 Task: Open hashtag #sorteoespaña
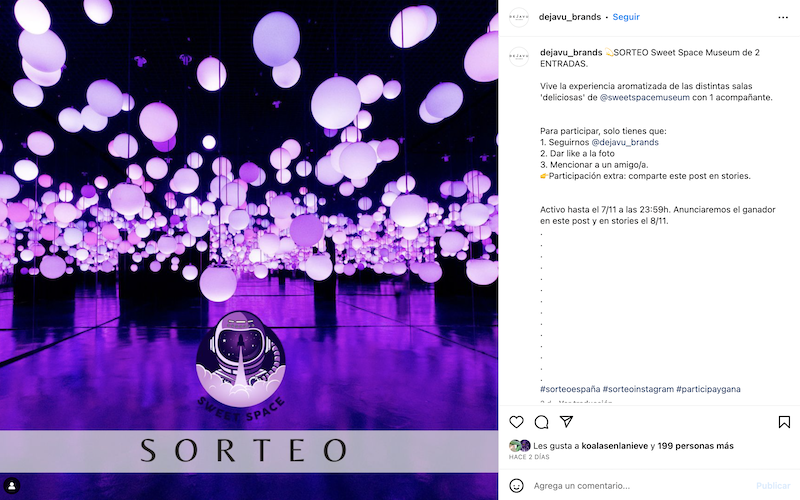(570, 389)
